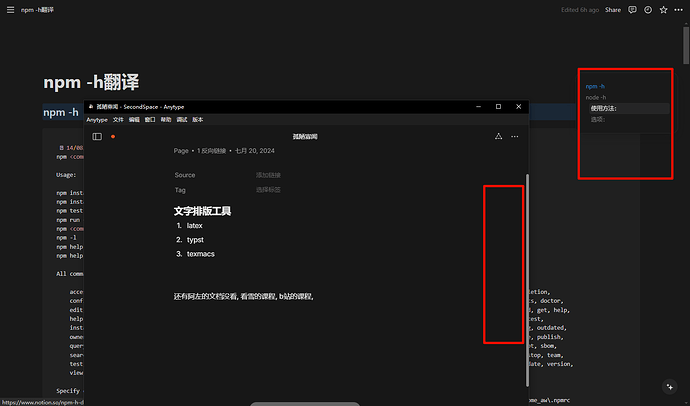
Task: Open the 窗口 menu in Anytype
Action: pos(150,120)
